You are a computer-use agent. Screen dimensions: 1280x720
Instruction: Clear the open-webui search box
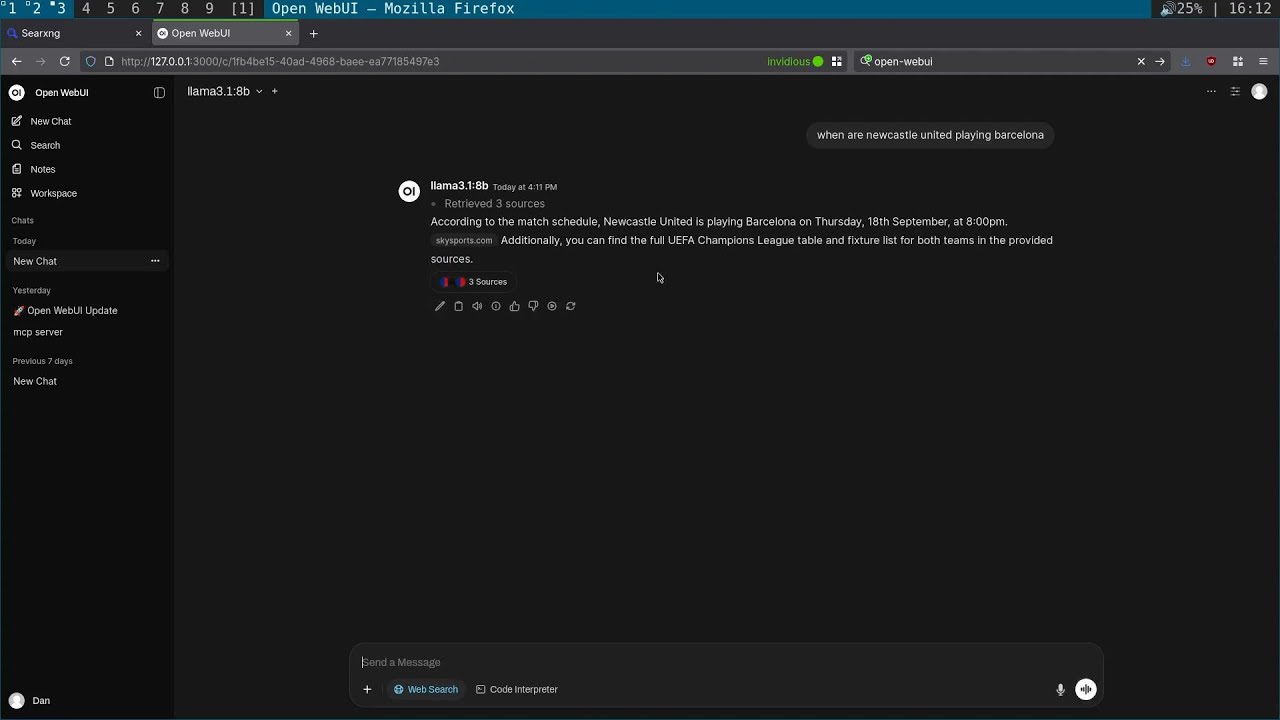tap(1141, 61)
